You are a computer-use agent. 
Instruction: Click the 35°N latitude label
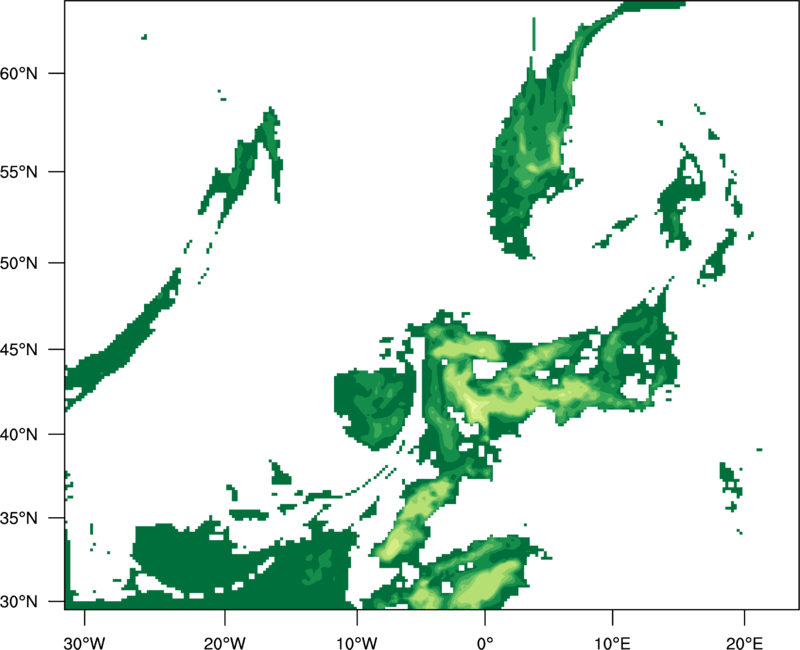pos(19,518)
